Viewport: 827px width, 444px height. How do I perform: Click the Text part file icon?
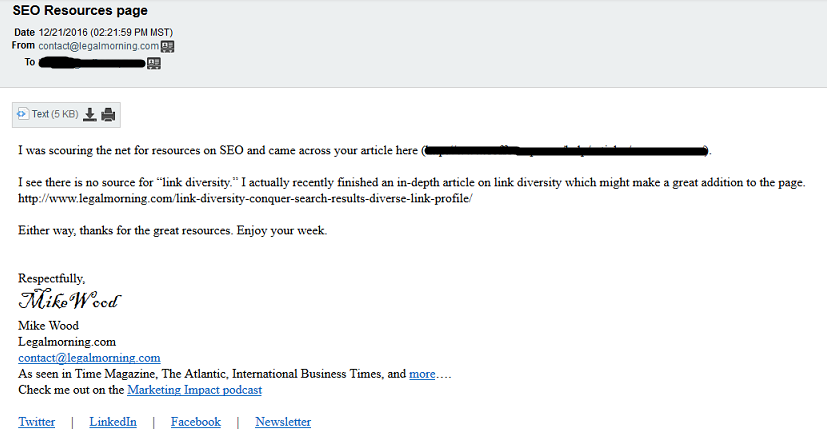(x=22, y=114)
